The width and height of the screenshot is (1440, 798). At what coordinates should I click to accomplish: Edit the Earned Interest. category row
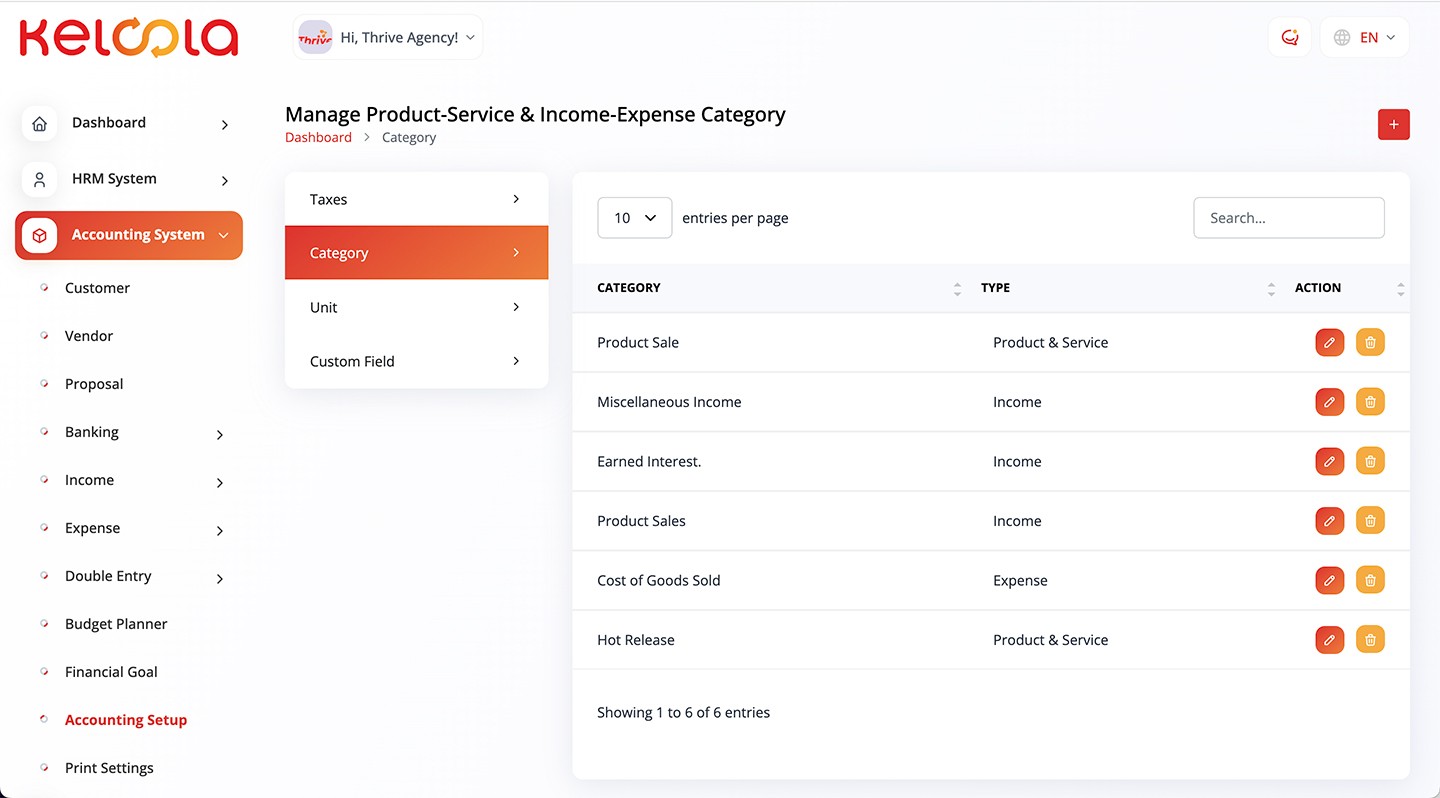(1329, 461)
